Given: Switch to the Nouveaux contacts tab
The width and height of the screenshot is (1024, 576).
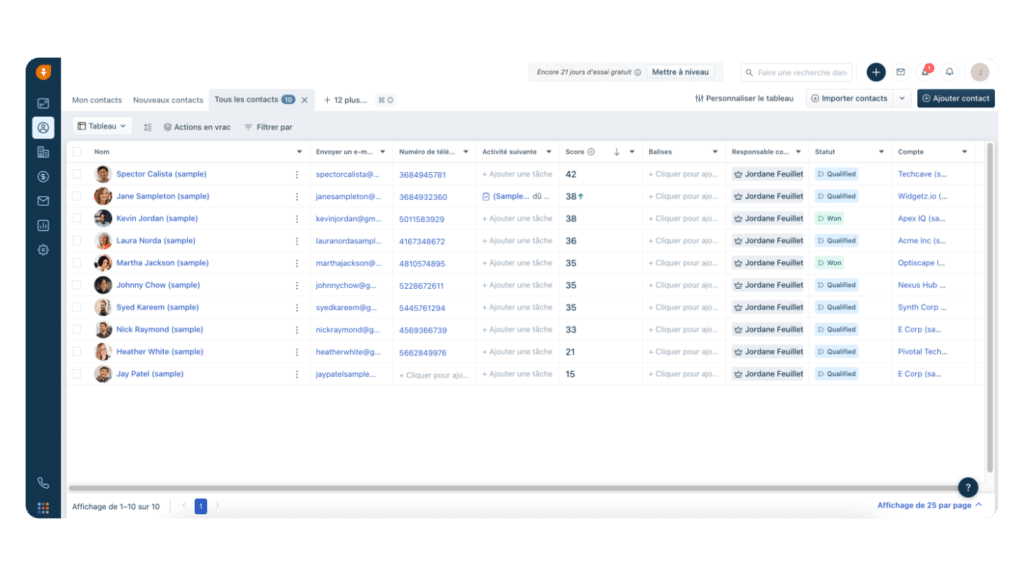Looking at the screenshot, I should (x=166, y=100).
